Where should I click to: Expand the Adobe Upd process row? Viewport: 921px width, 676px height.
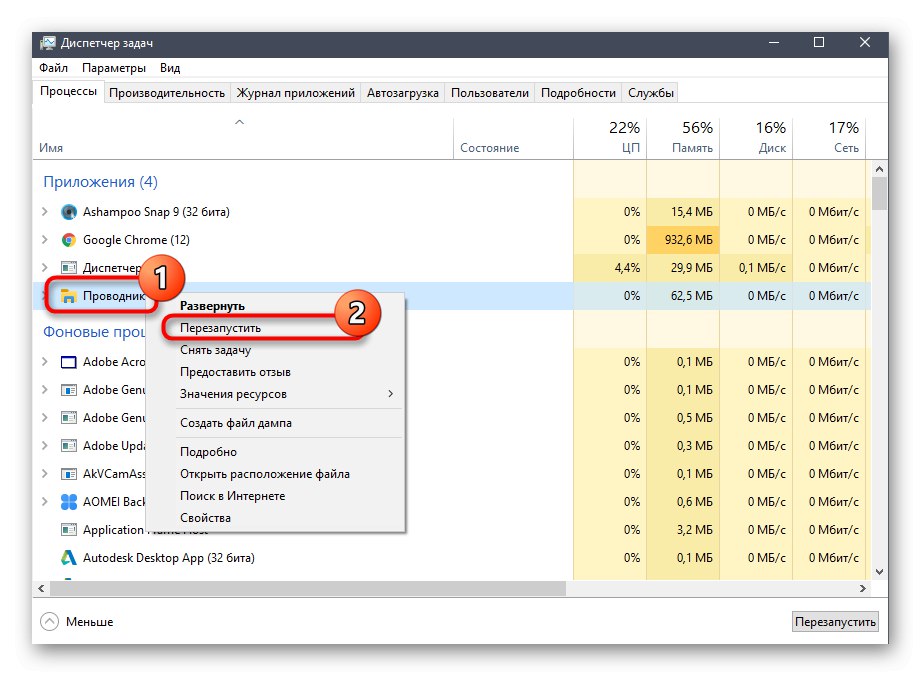[x=45, y=446]
